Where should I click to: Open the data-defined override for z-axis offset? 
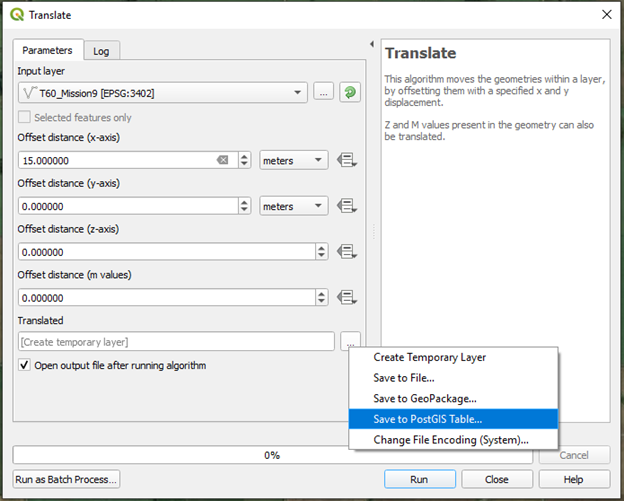[347, 252]
